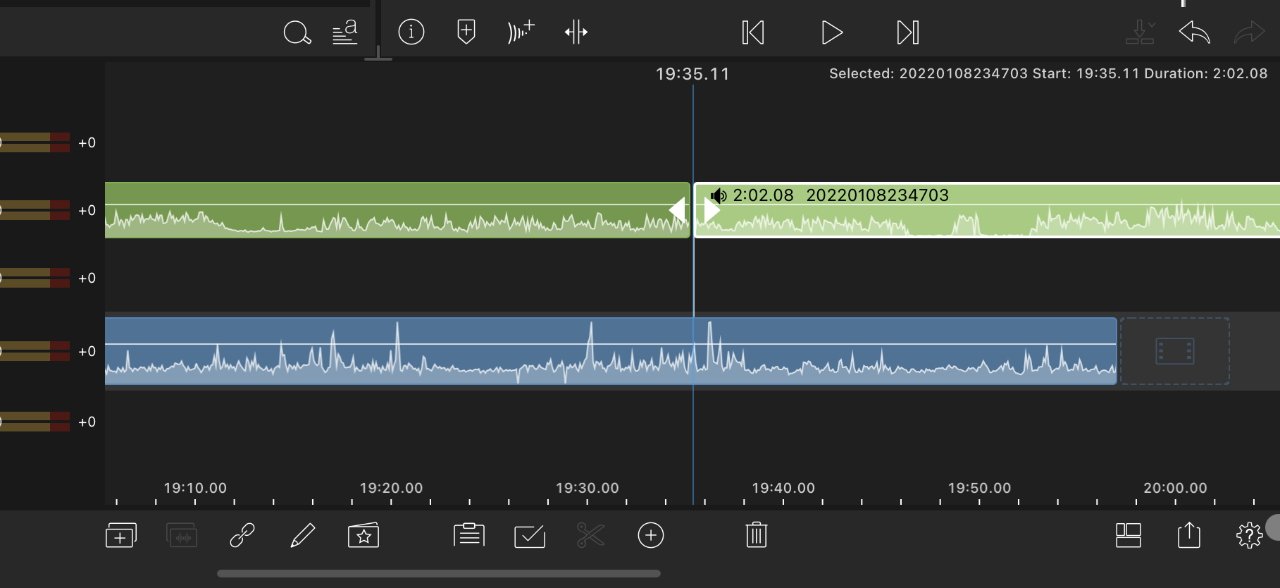Open the clip info inspector icon
1280x588 pixels.
411,32
